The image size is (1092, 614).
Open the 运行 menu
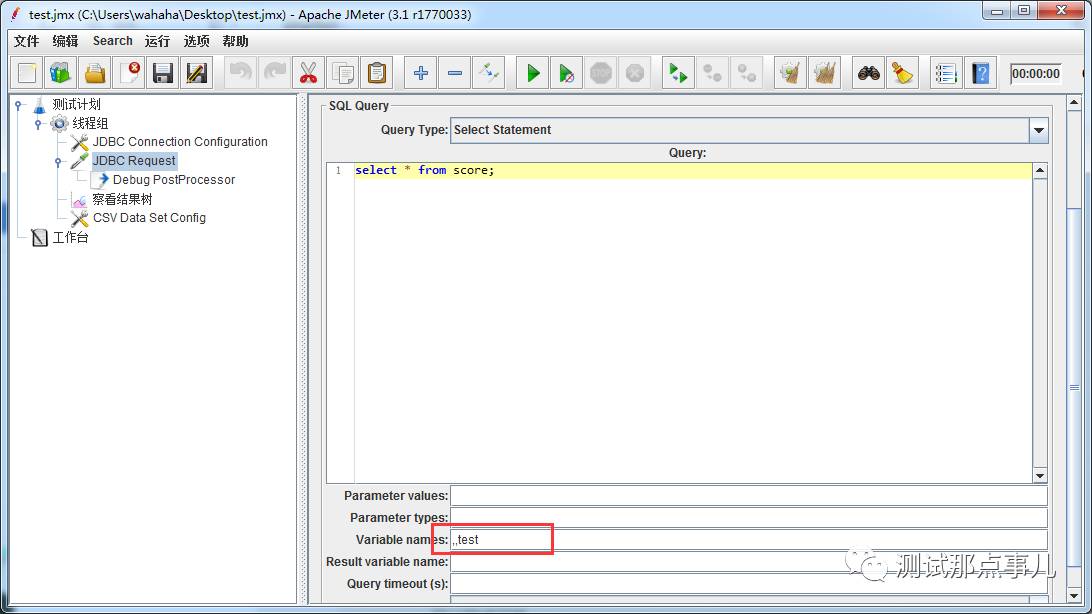pyautogui.click(x=157, y=41)
